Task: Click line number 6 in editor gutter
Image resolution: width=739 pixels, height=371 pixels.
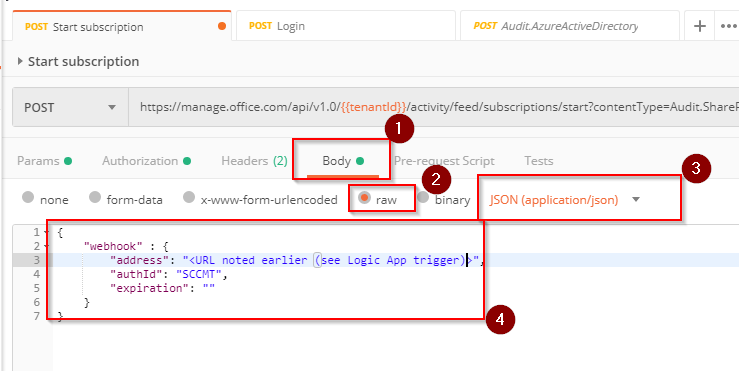Action: [x=36, y=303]
